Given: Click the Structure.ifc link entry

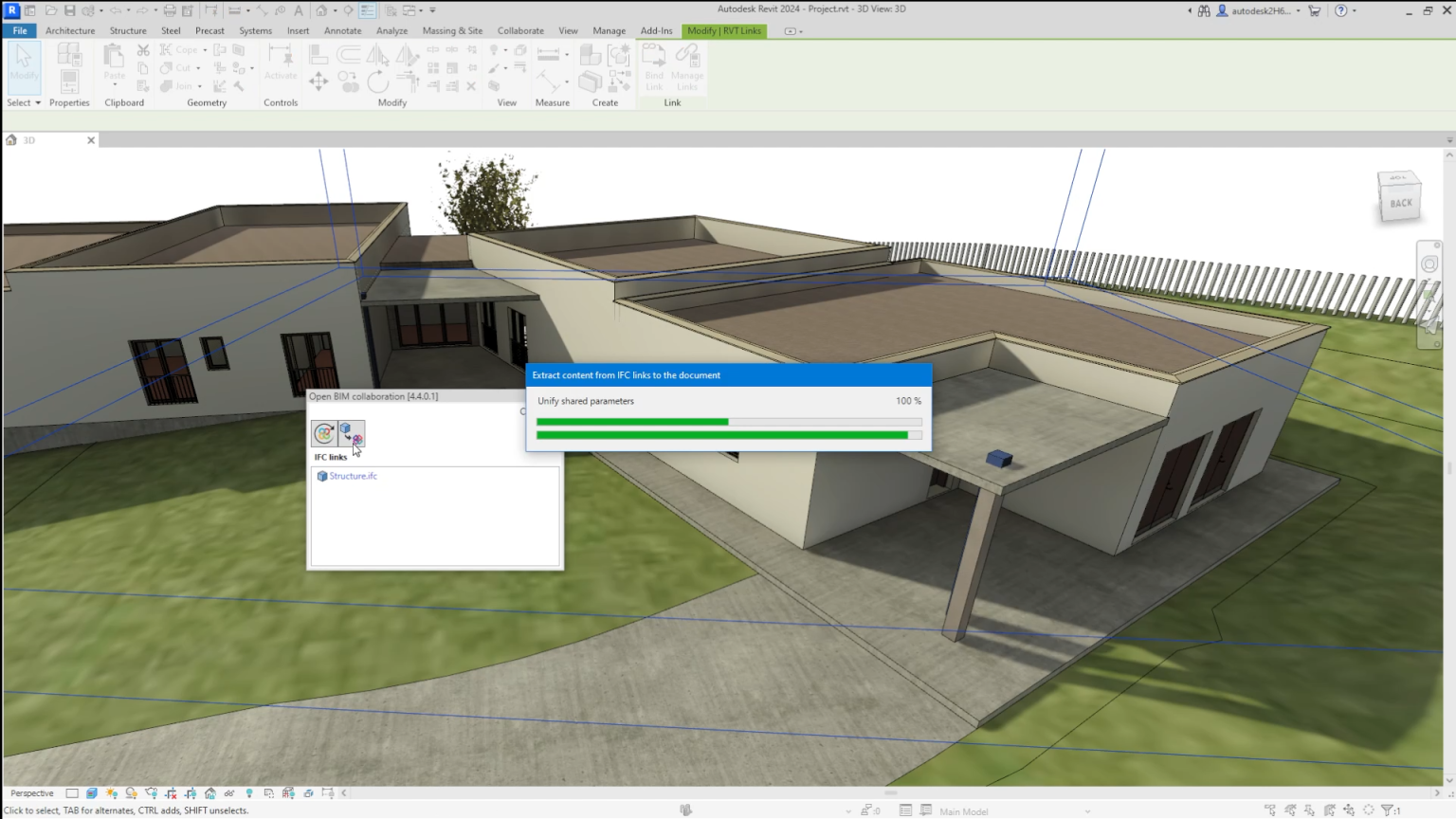Looking at the screenshot, I should 351,476.
